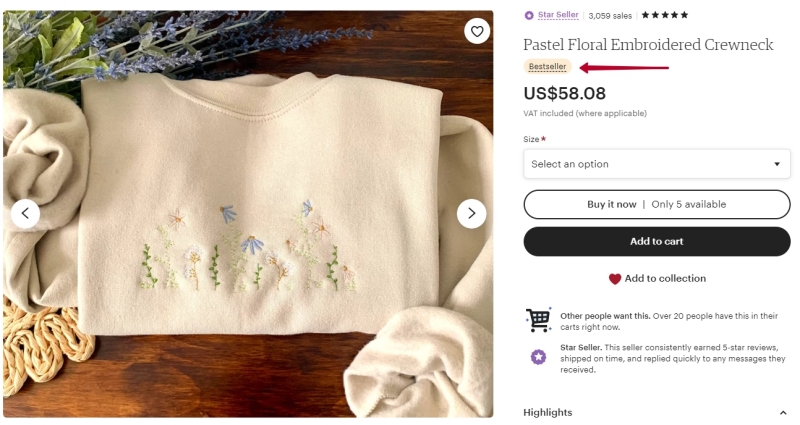The height and width of the screenshot is (425, 800).
Task: Click the Highlights heading
Action: [548, 412]
